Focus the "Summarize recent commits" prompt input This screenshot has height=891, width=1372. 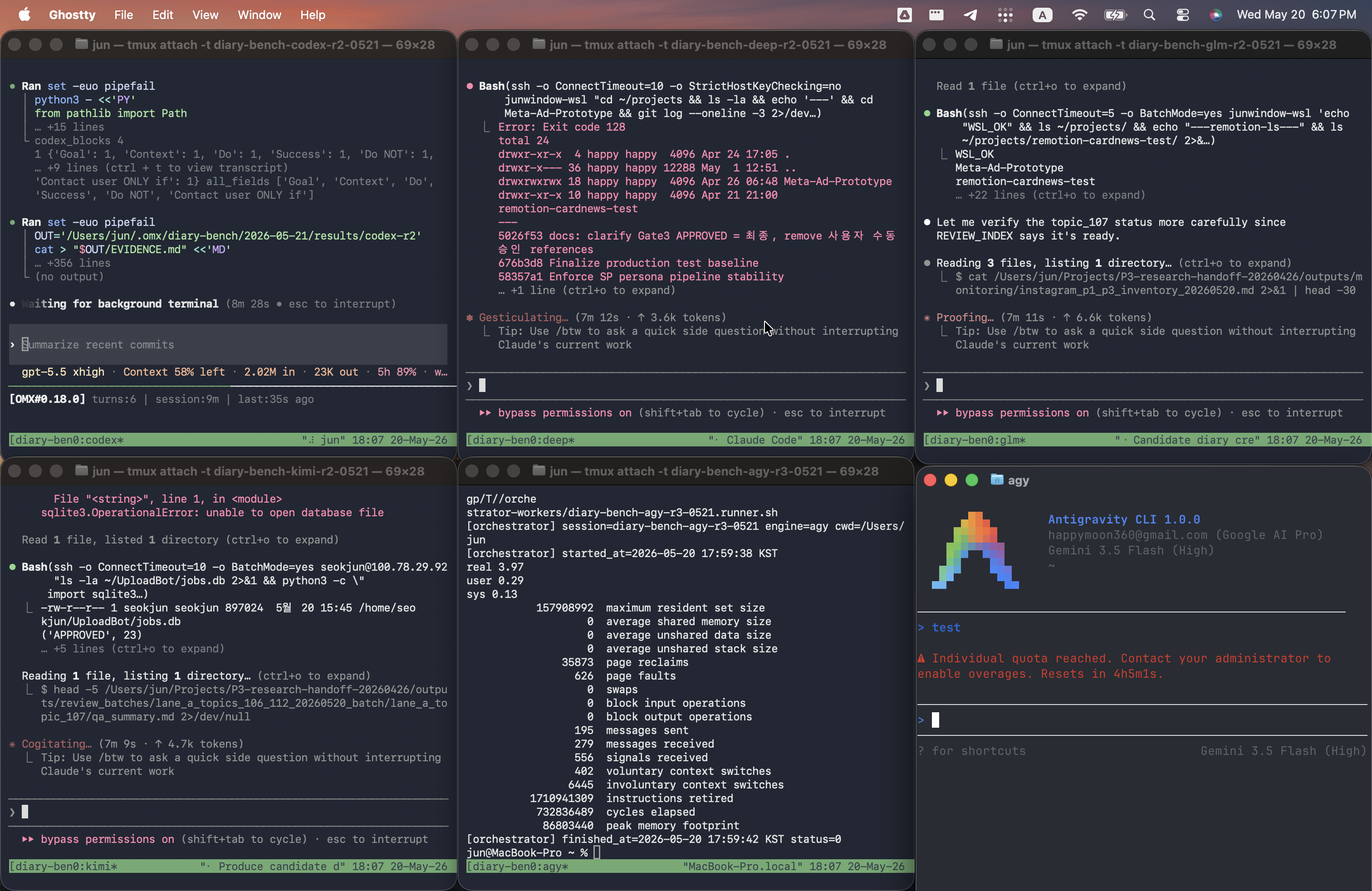point(228,345)
